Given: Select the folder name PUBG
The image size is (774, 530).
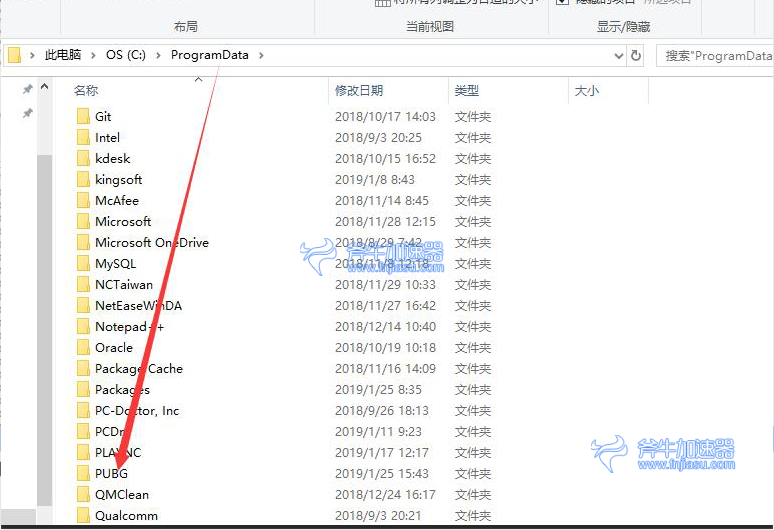Looking at the screenshot, I should click(111, 473).
